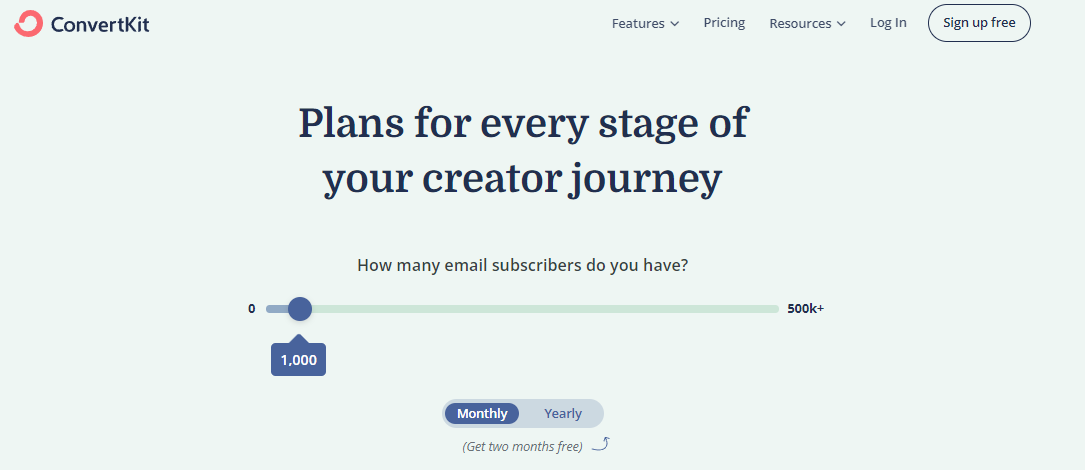This screenshot has width=1085, height=470.
Task: Click the curved arrow icon pointing to Yearly
Action: [601, 443]
